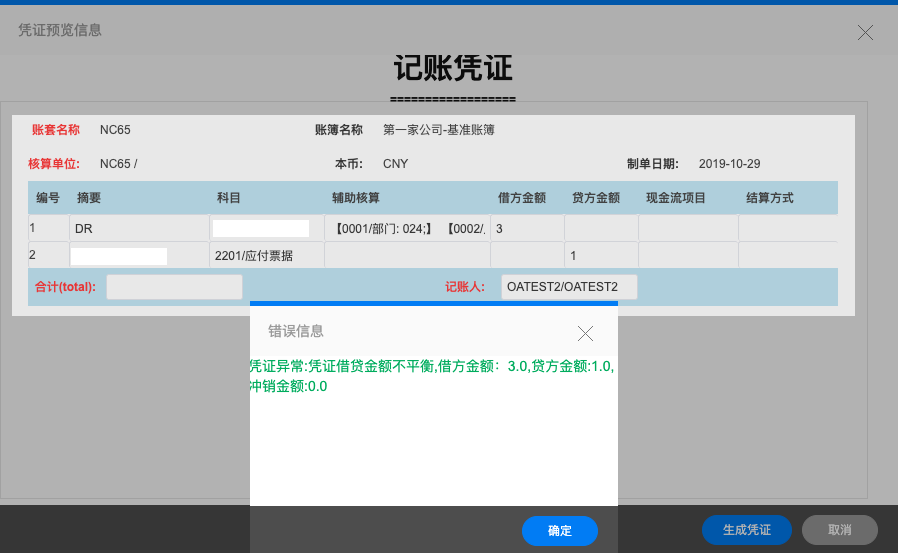Click the 贷方金额 column header

pyautogui.click(x=596, y=198)
